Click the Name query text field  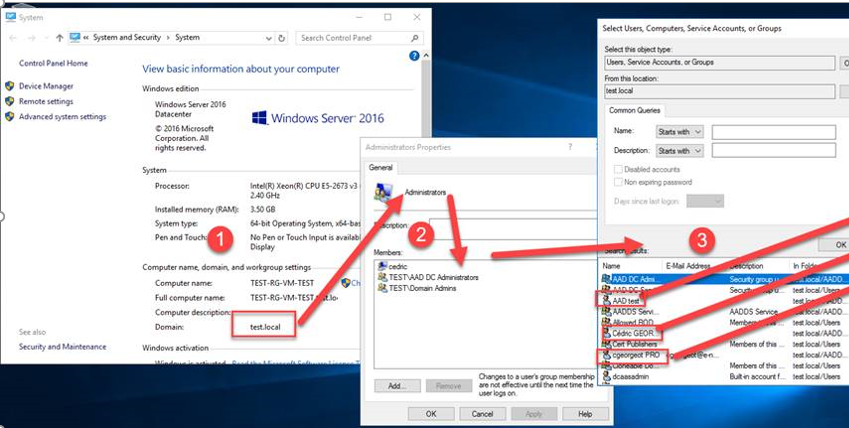pyautogui.click(x=774, y=132)
